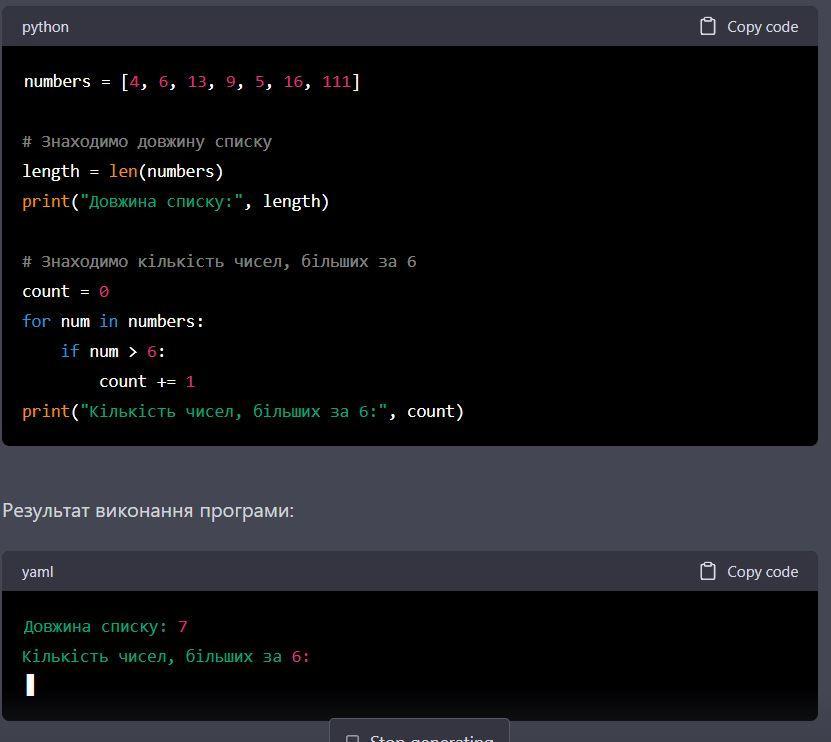831x742 pixels.
Task: Click text 'Результат виконання програми:'
Action: click(148, 511)
